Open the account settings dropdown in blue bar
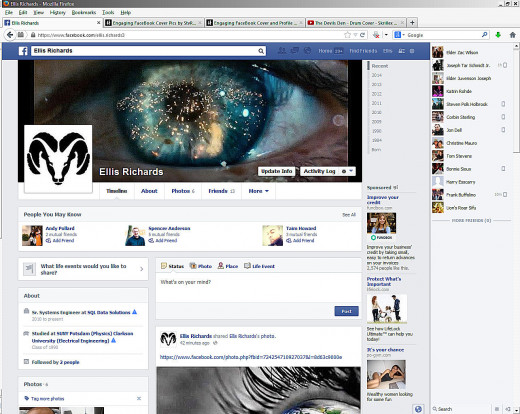Viewport: 520px width, 414px height. point(412,51)
